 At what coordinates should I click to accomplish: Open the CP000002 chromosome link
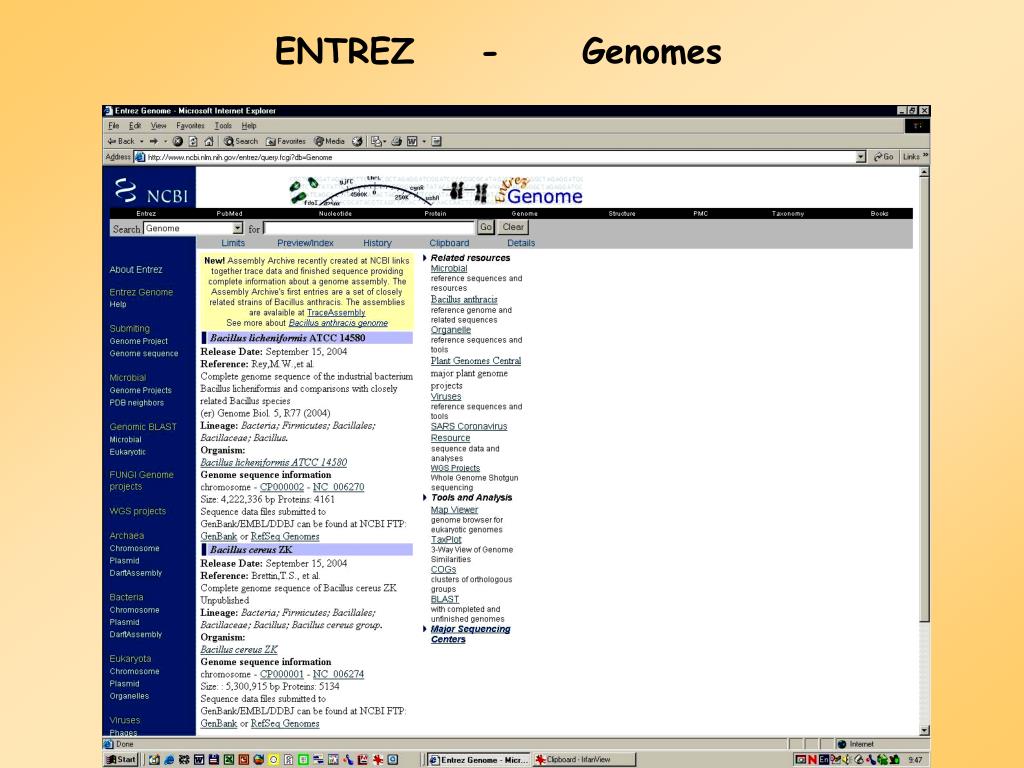point(281,487)
